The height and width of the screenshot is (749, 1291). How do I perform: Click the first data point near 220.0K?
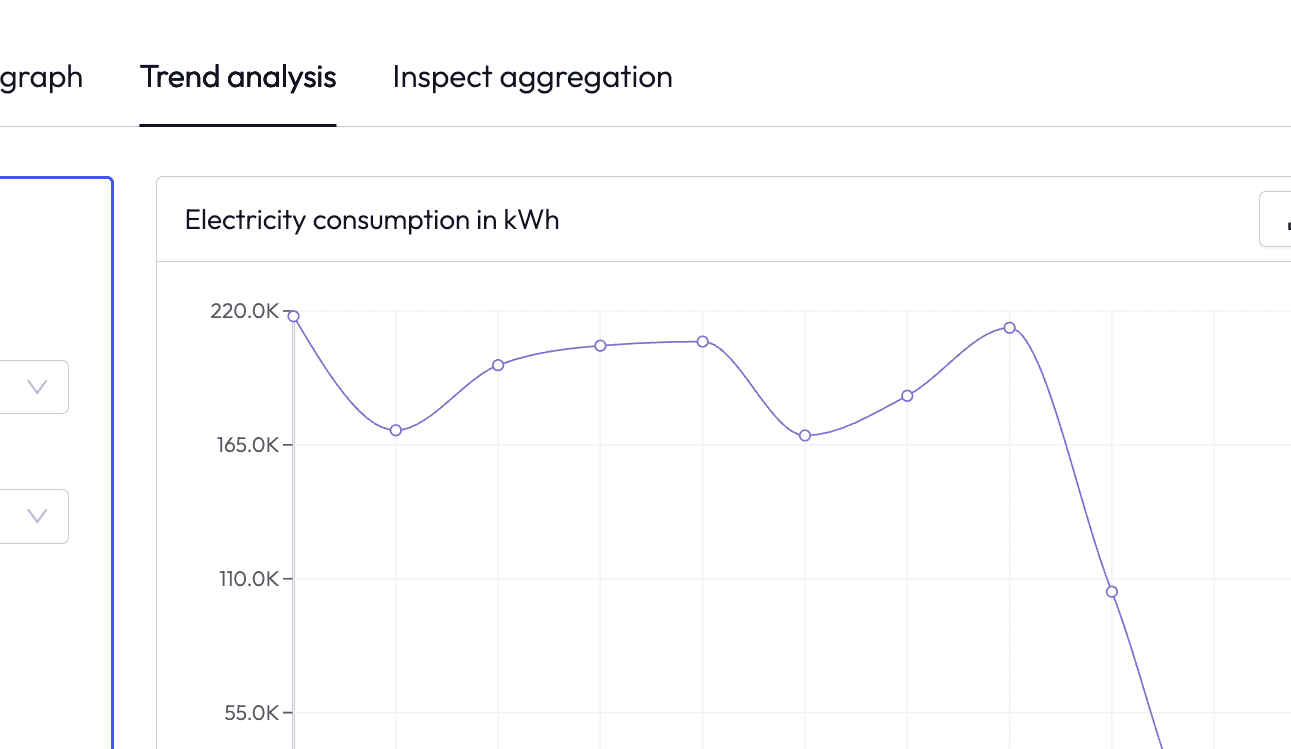pyautogui.click(x=294, y=316)
